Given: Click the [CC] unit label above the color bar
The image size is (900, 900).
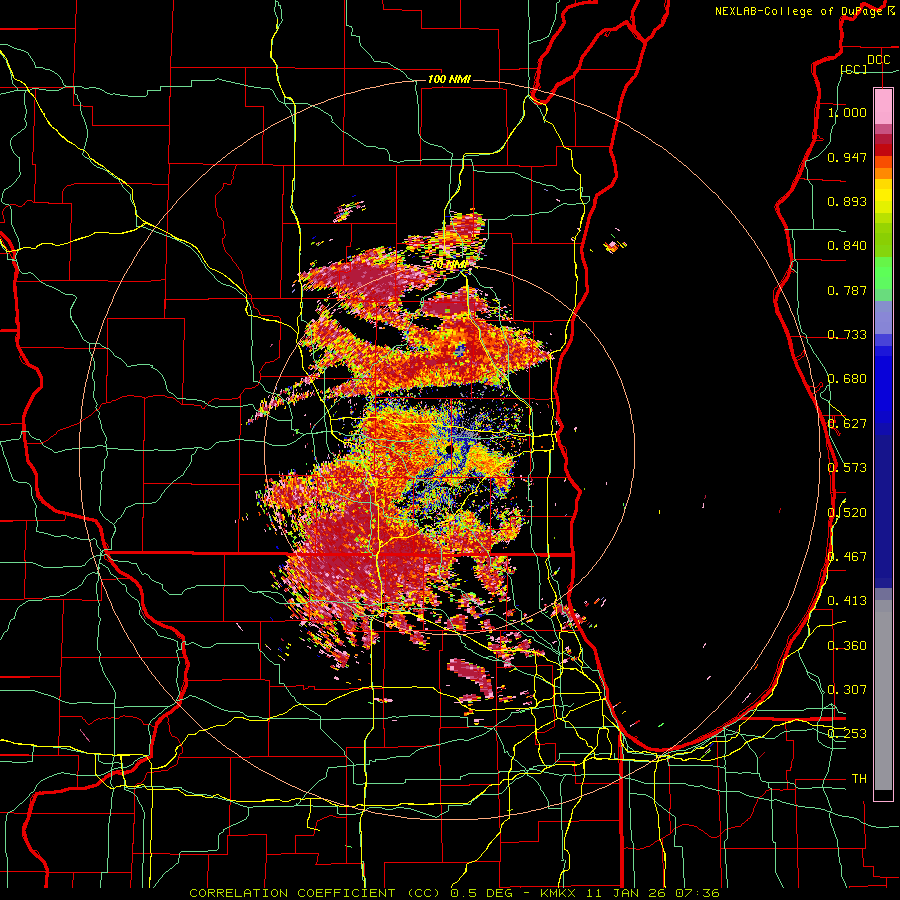Looking at the screenshot, I should click(854, 69).
